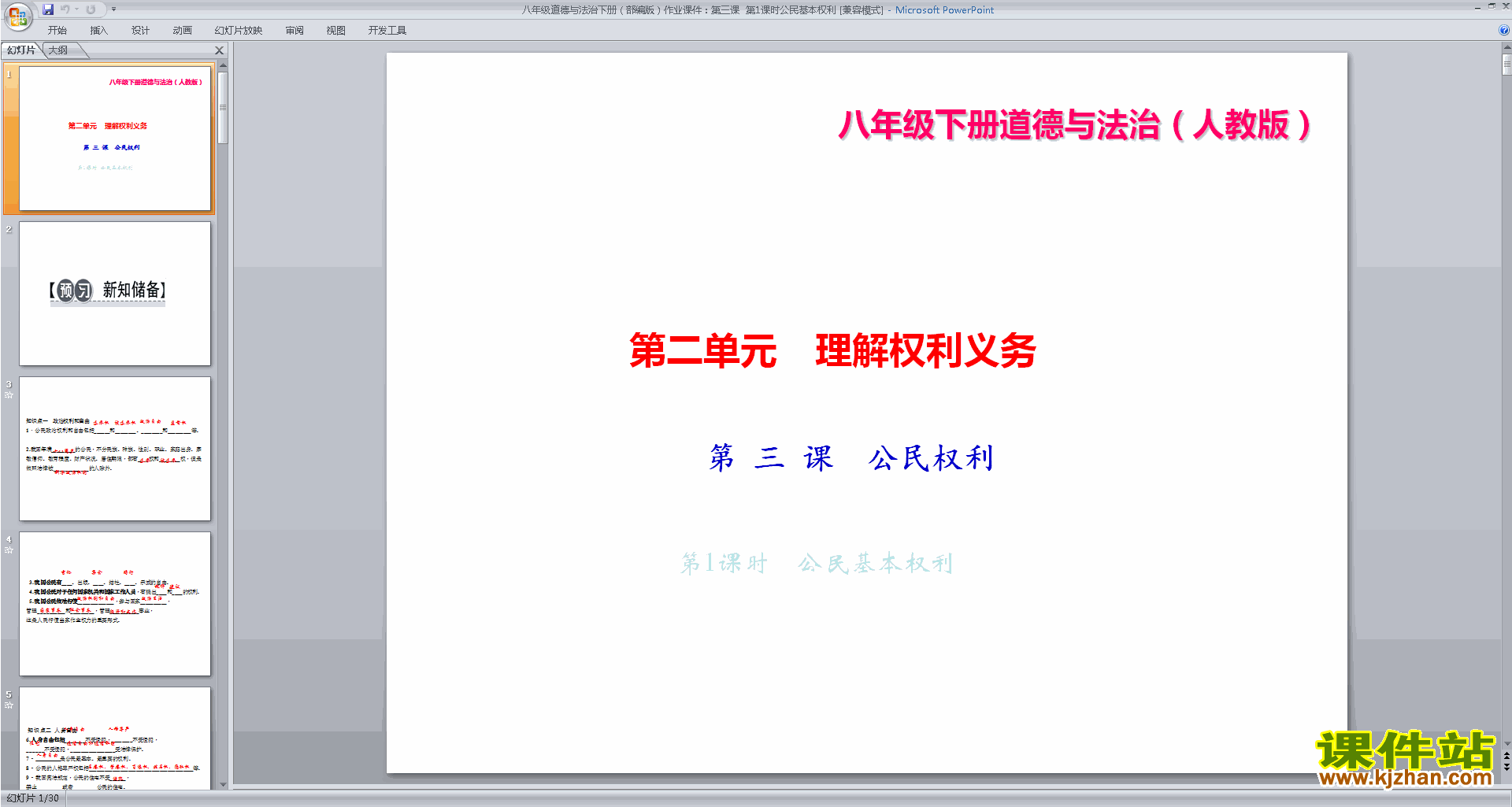Open the 开始 ribbon tab
The height and width of the screenshot is (807, 1512).
(x=57, y=30)
